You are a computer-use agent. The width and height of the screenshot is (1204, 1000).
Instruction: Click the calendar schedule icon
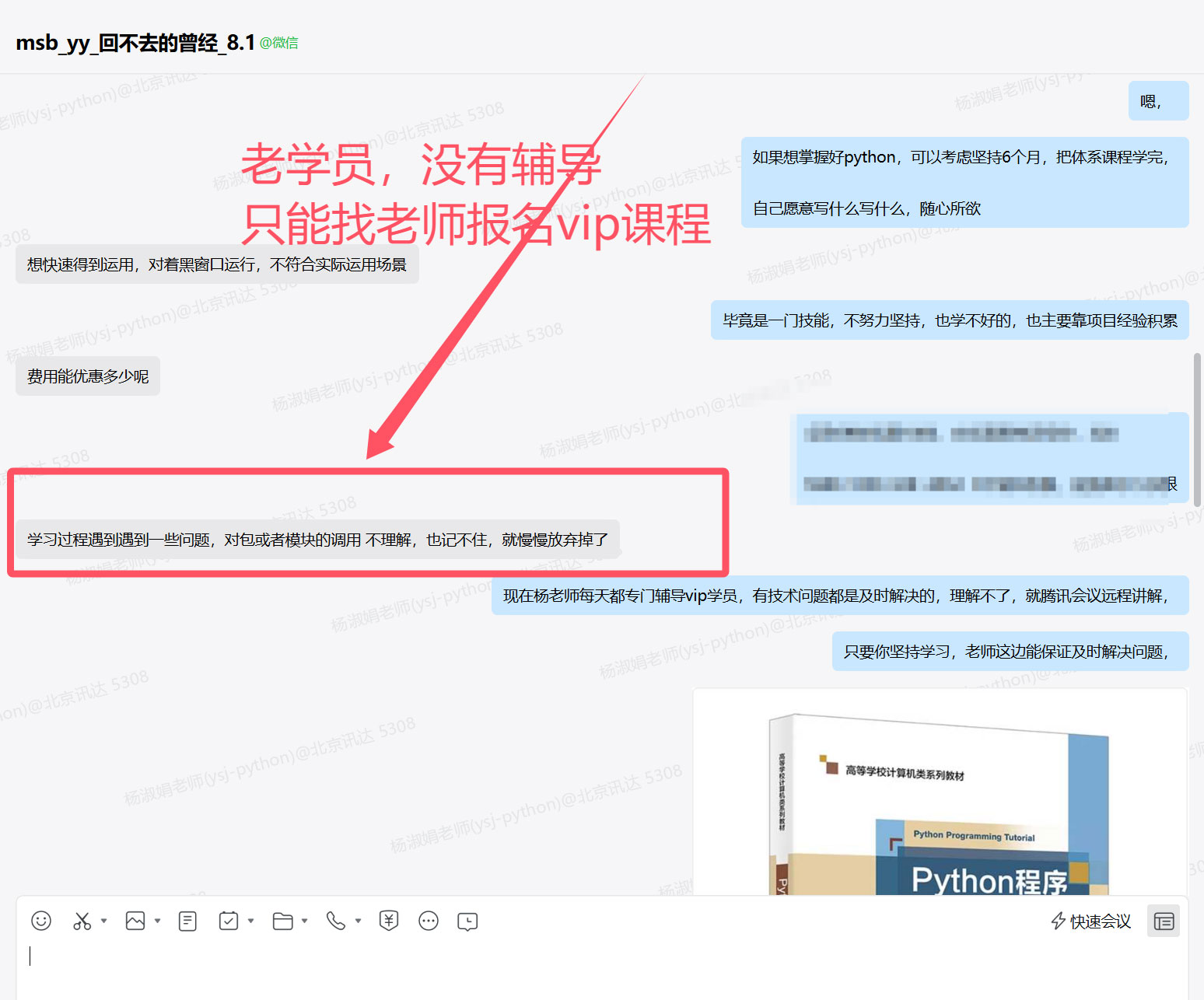(229, 921)
